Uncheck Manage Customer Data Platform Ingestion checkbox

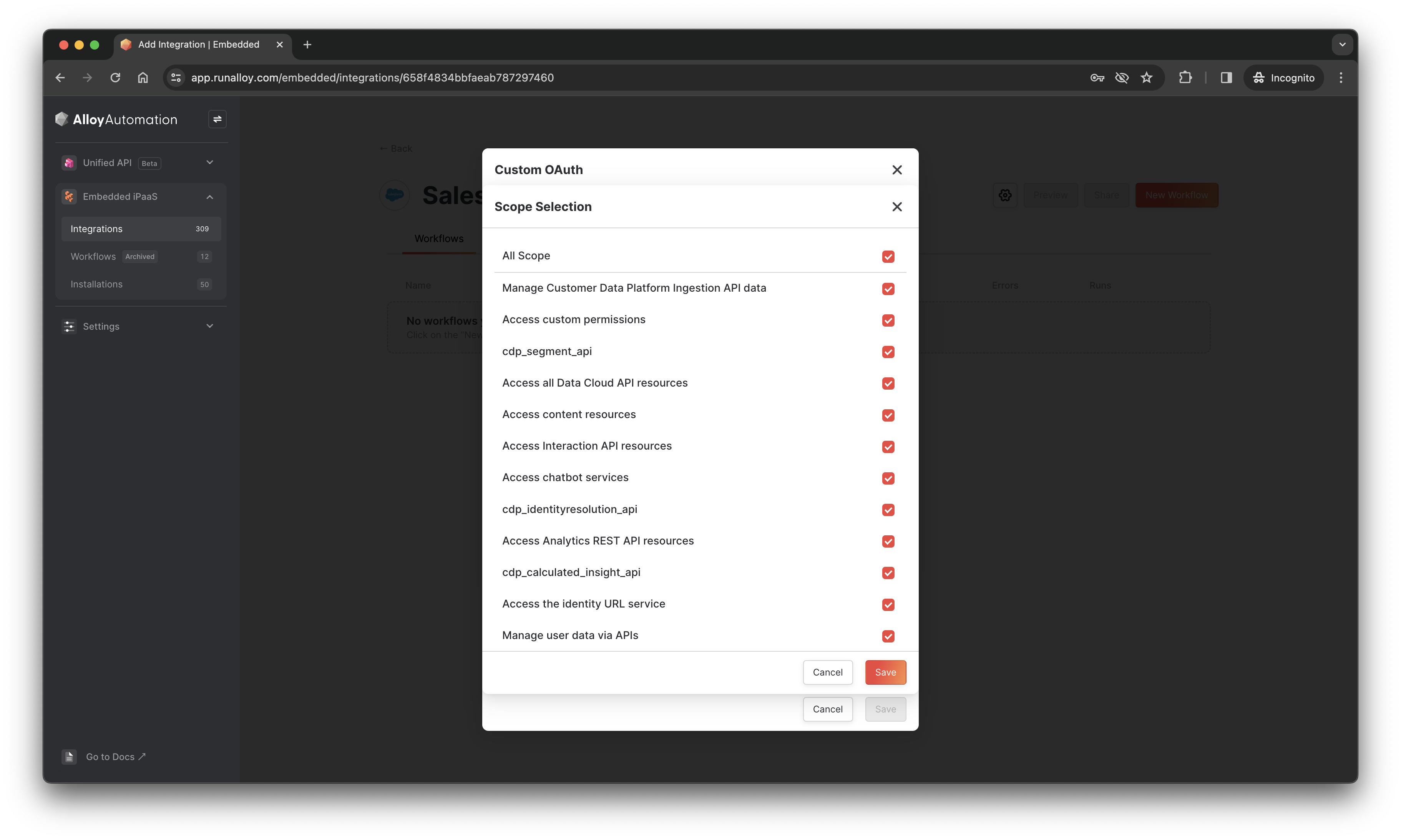888,289
